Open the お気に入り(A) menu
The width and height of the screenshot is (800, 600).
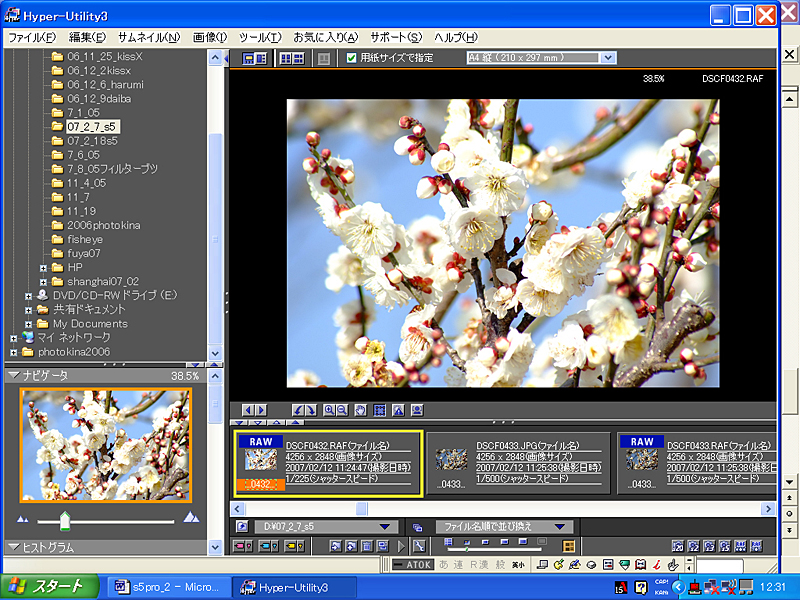coord(326,37)
